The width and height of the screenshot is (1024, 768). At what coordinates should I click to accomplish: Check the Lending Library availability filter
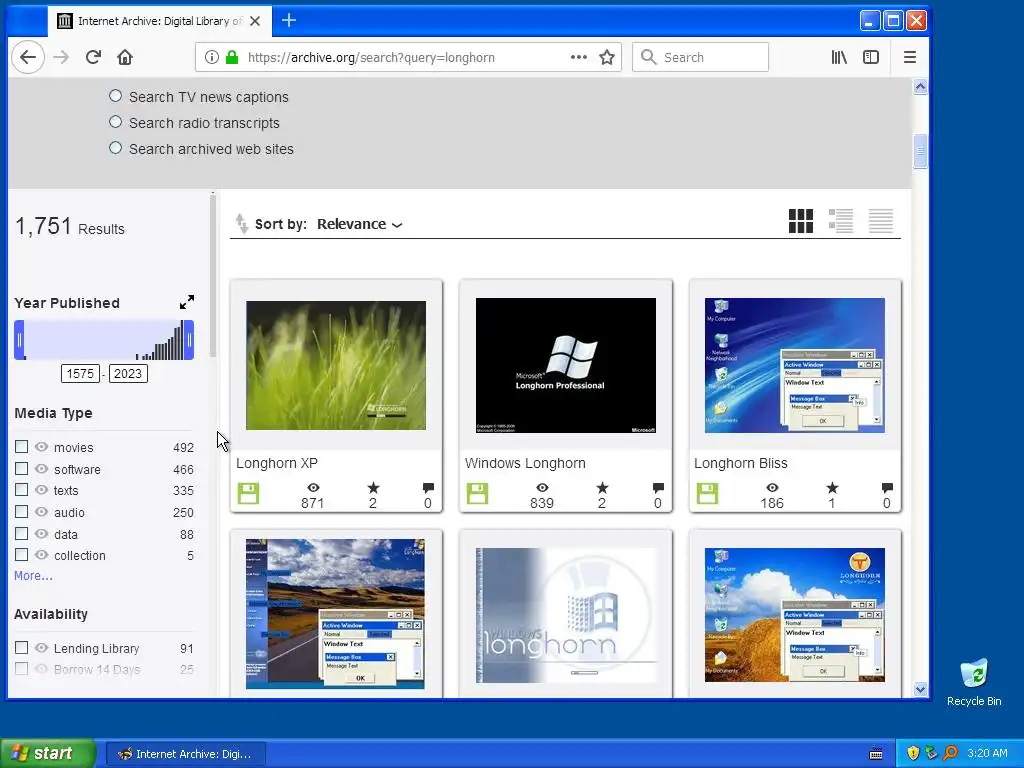(x=22, y=648)
